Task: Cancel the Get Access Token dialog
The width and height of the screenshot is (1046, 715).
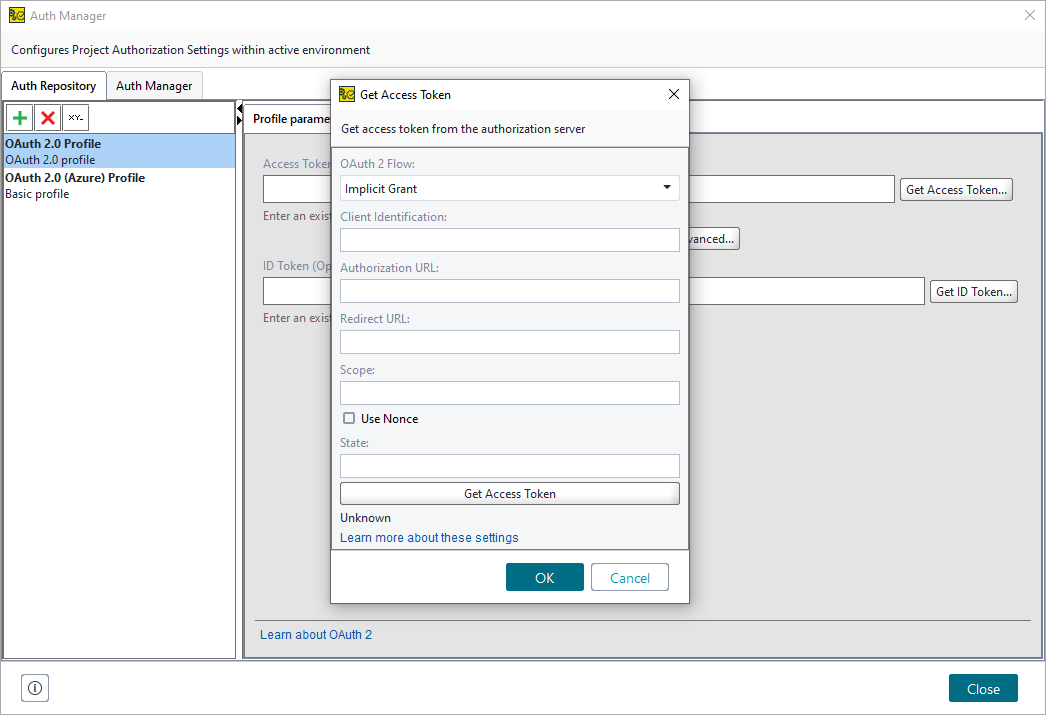Action: pyautogui.click(x=629, y=577)
